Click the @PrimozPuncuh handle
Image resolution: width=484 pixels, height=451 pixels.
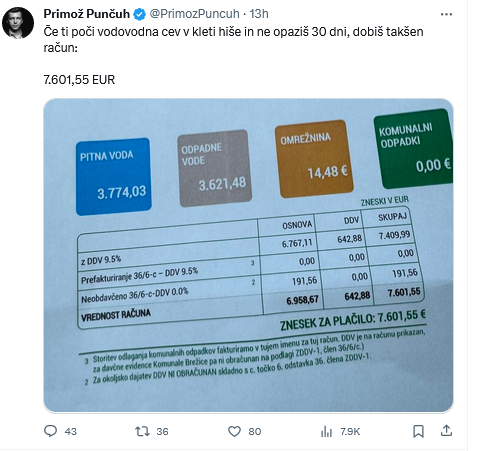(194, 14)
